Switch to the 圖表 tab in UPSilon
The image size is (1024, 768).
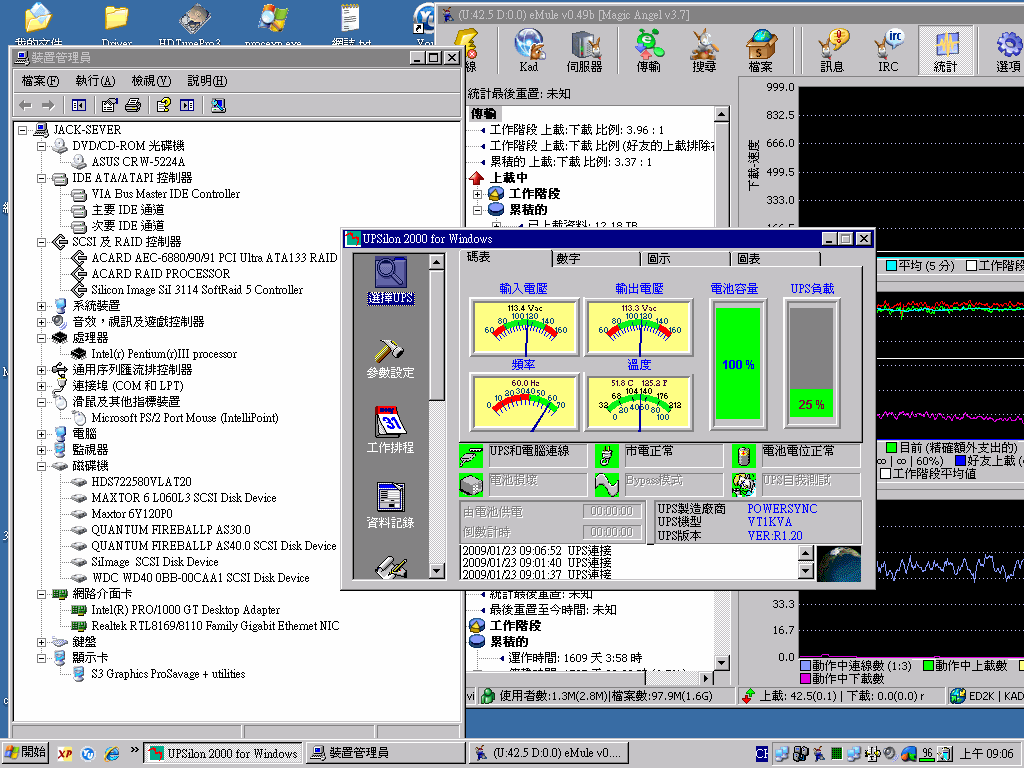[x=775, y=259]
